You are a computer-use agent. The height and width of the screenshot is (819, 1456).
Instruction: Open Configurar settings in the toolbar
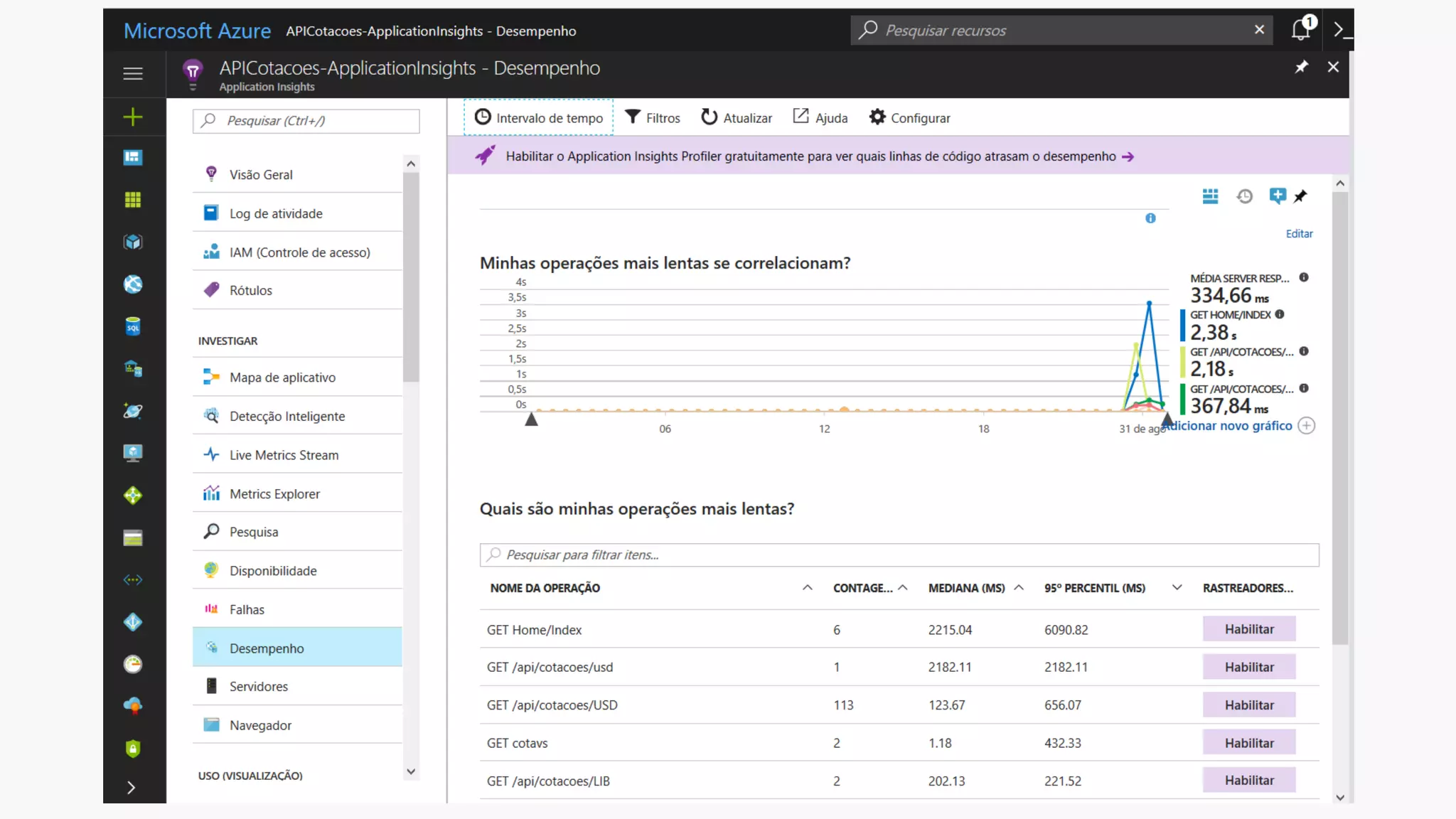(x=909, y=117)
